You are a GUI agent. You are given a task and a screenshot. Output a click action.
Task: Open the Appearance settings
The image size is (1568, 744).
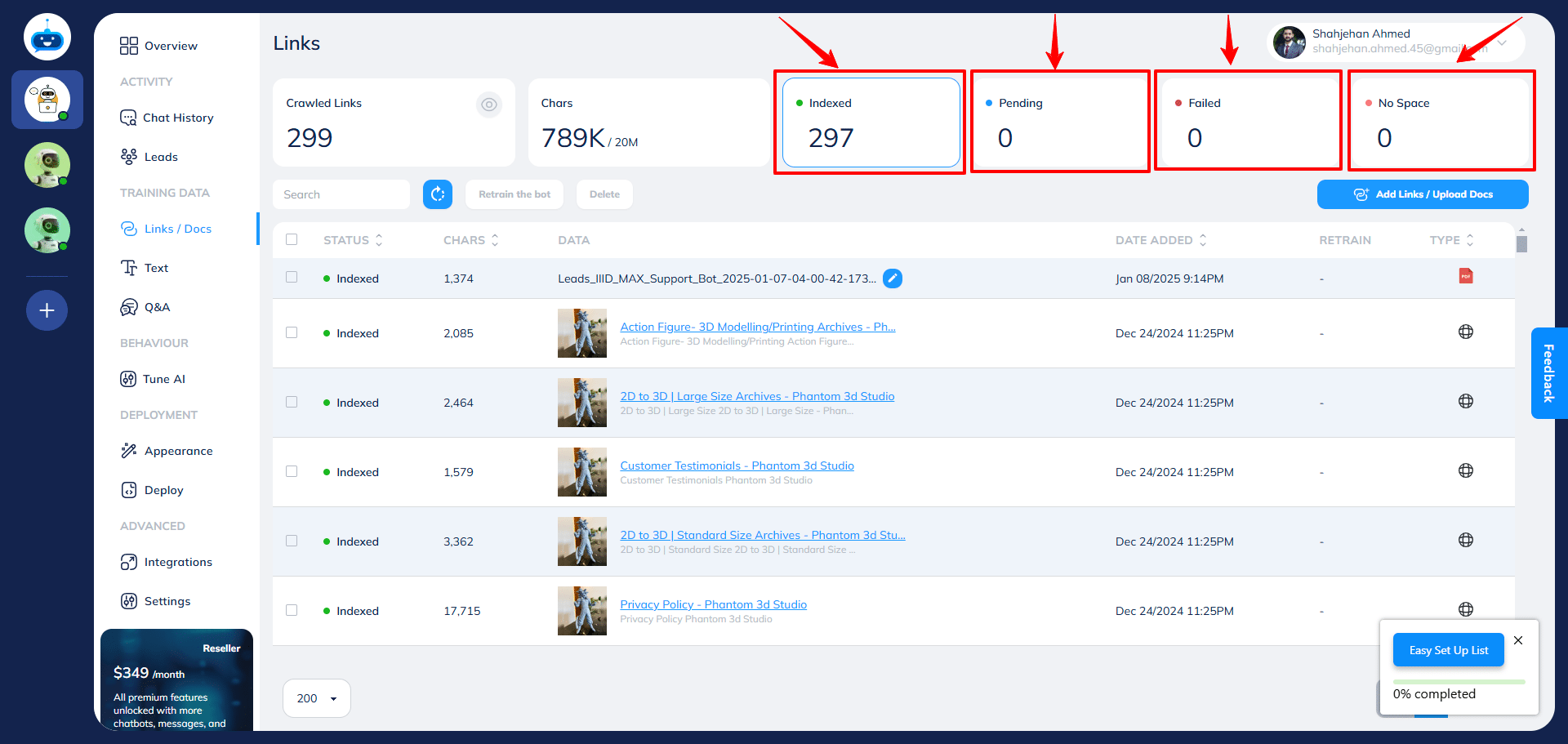click(177, 450)
